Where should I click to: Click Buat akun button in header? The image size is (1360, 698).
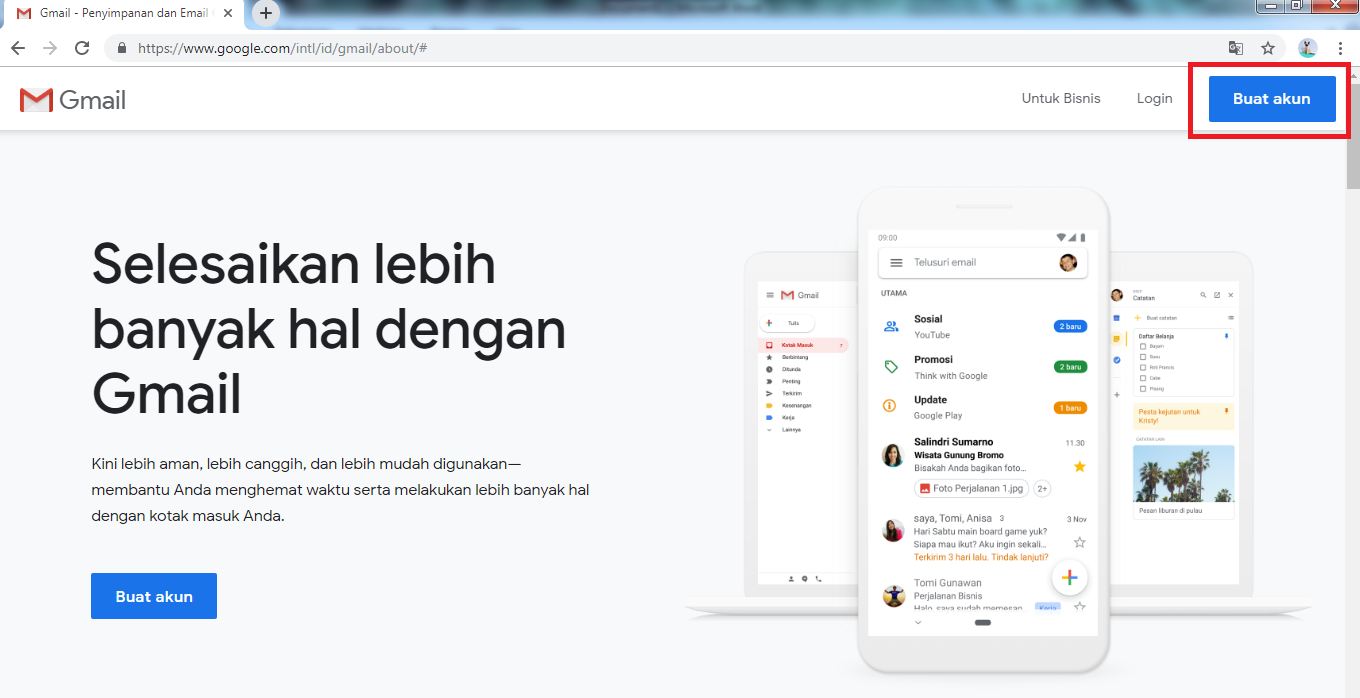[x=1271, y=99]
